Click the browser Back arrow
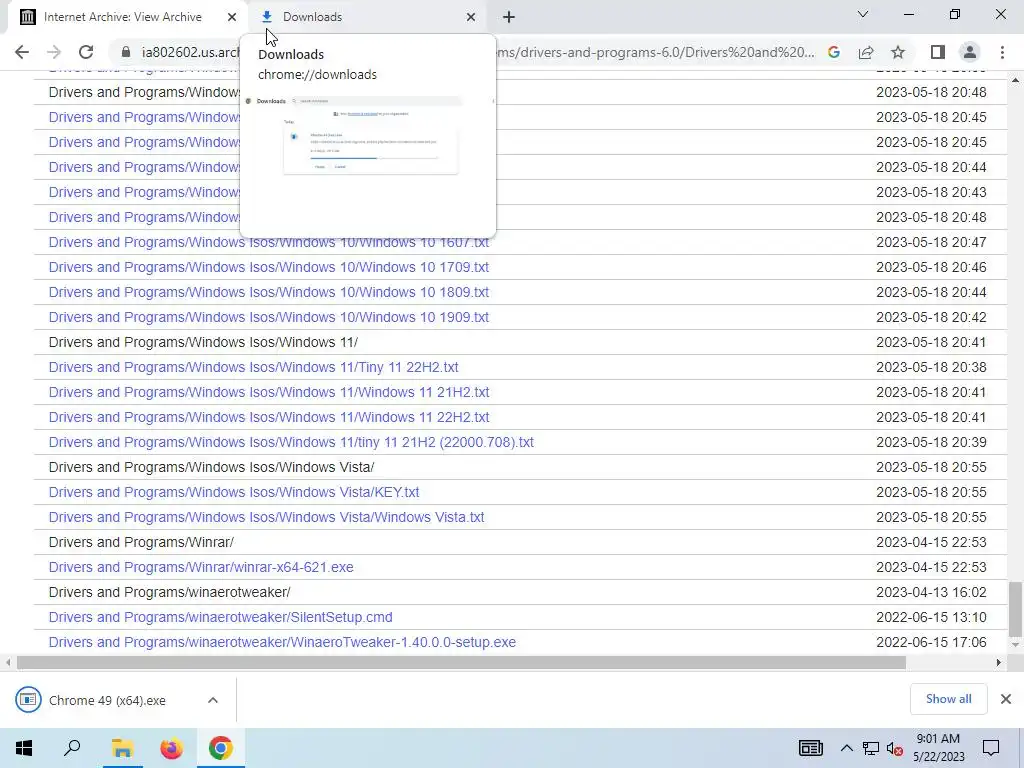This screenshot has height=768, width=1024. pos(22,52)
